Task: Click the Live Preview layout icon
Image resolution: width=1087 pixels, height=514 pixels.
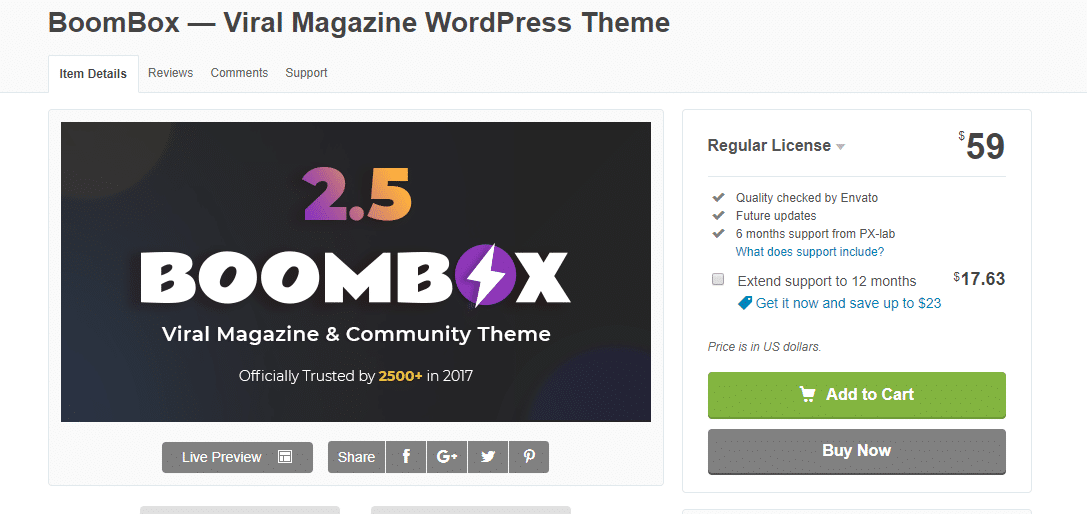Action: pyautogui.click(x=285, y=456)
